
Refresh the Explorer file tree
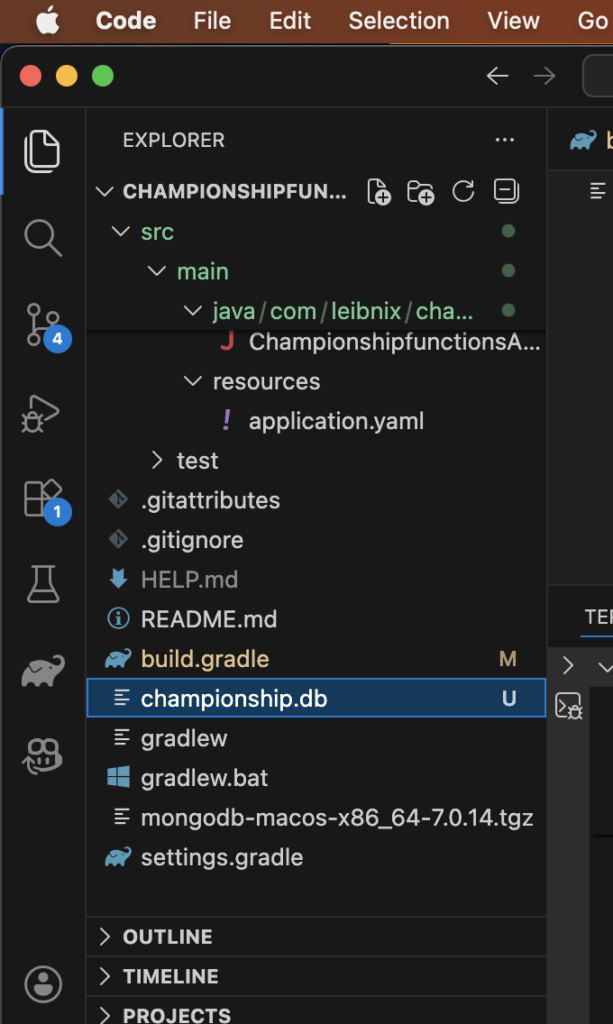tap(463, 192)
